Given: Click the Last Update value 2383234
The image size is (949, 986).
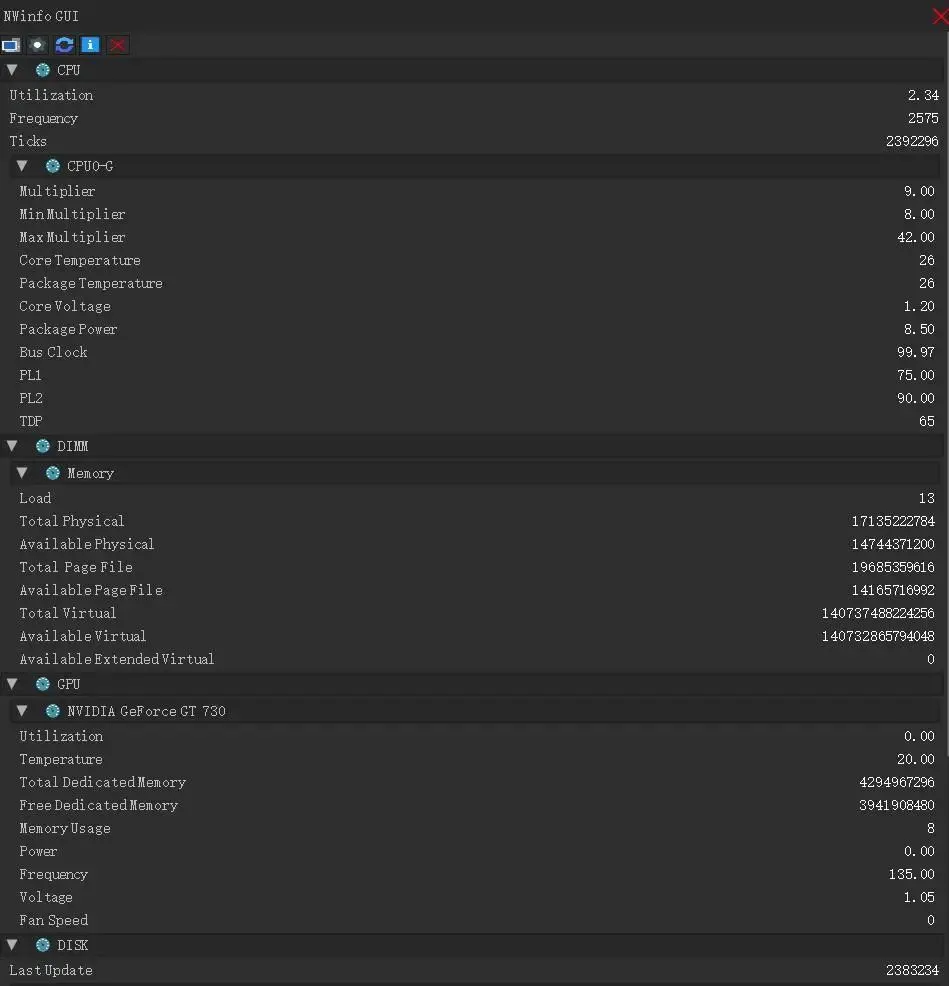Looking at the screenshot, I should coord(912,970).
